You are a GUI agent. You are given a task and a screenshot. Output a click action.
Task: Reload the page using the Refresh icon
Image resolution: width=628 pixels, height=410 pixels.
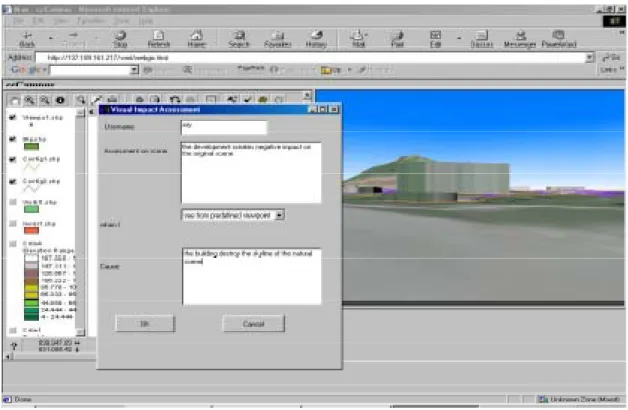tap(159, 39)
